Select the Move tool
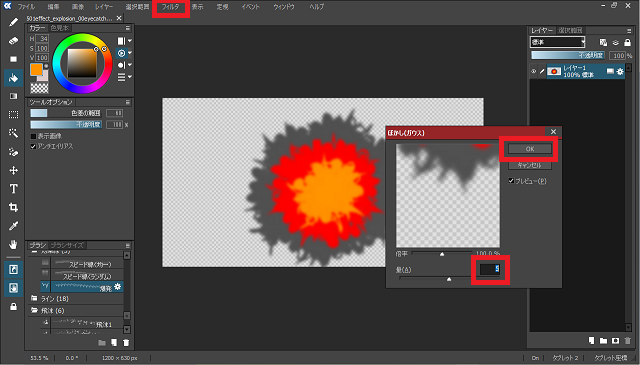 click(13, 170)
